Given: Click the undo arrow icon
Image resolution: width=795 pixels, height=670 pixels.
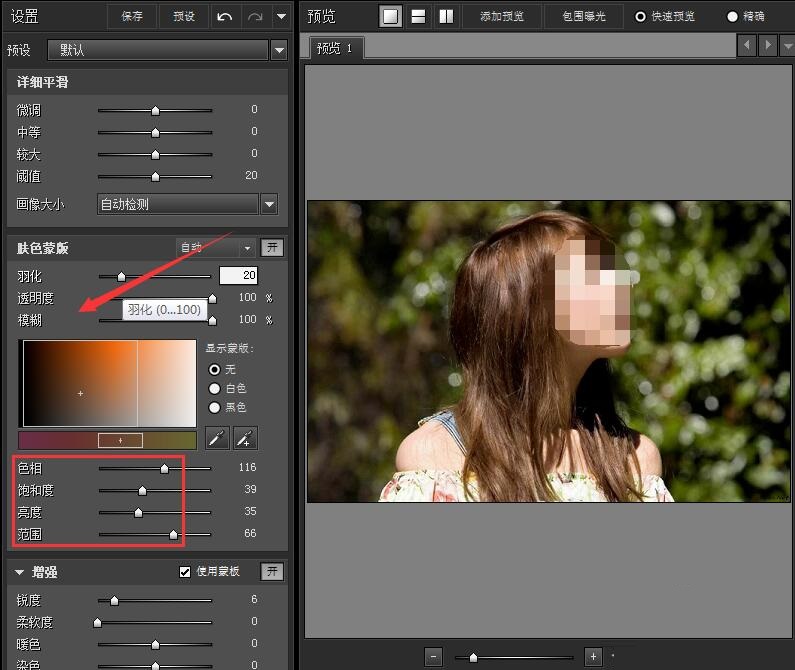Looking at the screenshot, I should pos(226,16).
